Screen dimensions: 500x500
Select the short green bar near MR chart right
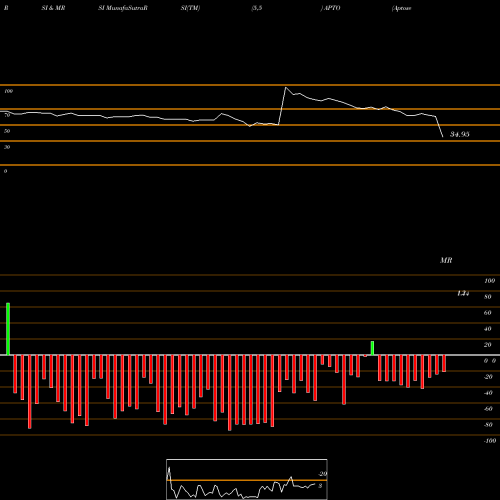point(372,348)
